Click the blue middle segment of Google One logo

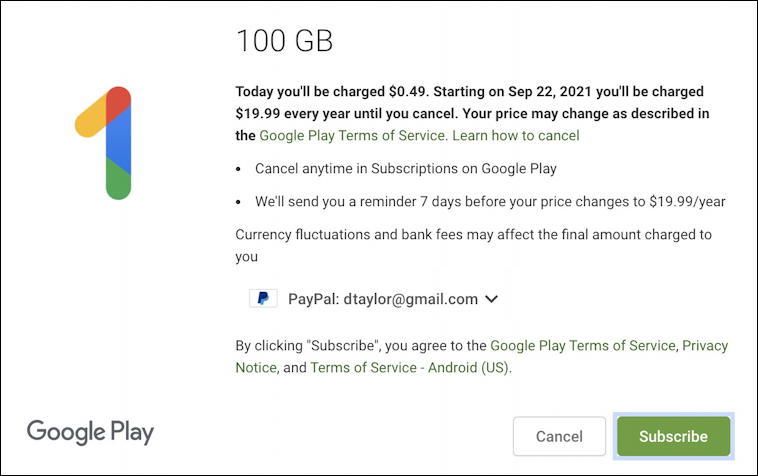point(118,140)
